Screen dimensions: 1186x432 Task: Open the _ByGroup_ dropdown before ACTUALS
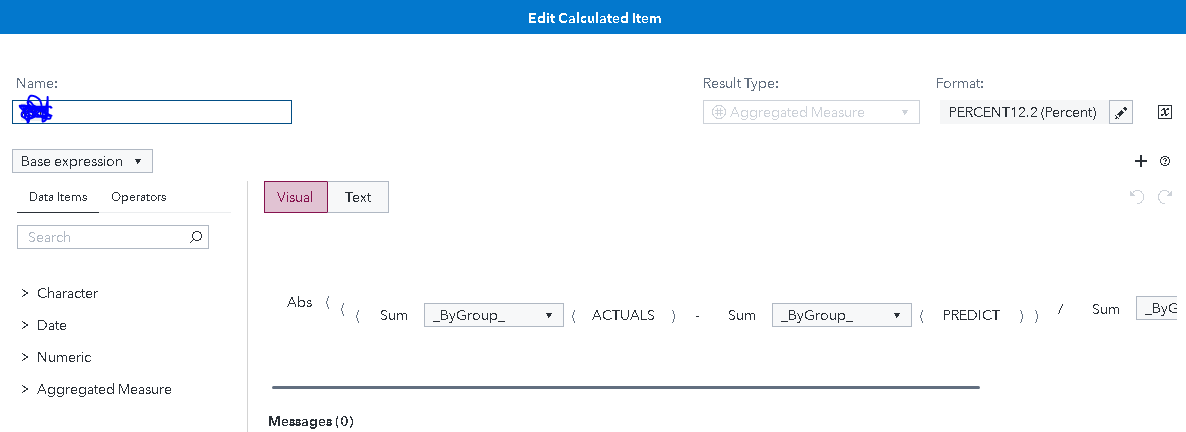[x=494, y=315]
